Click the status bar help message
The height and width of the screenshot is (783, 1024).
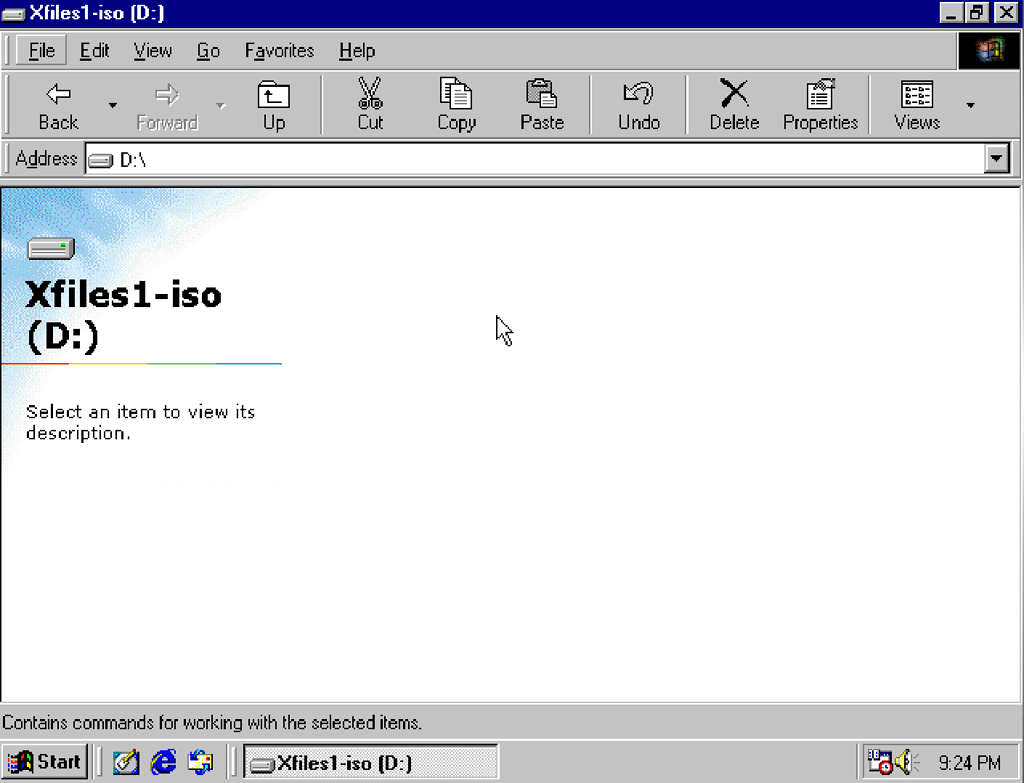coord(212,723)
